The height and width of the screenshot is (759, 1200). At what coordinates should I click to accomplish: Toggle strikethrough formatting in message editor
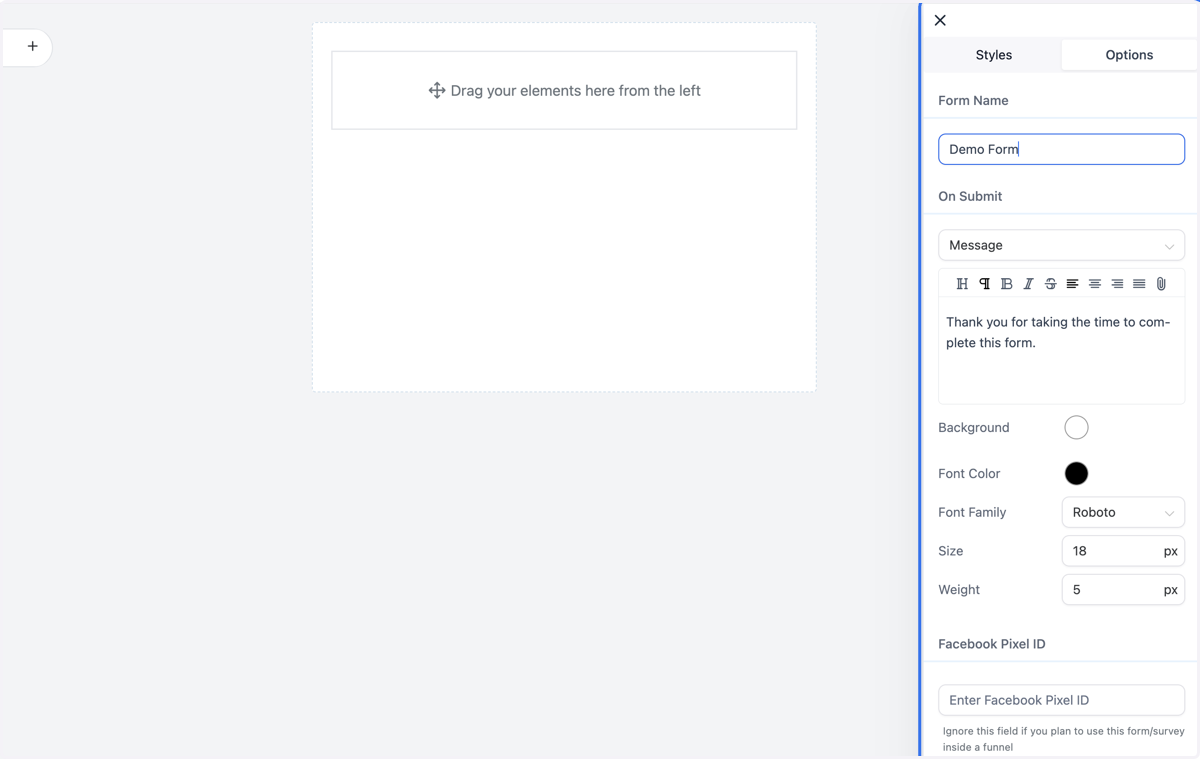coord(1050,284)
